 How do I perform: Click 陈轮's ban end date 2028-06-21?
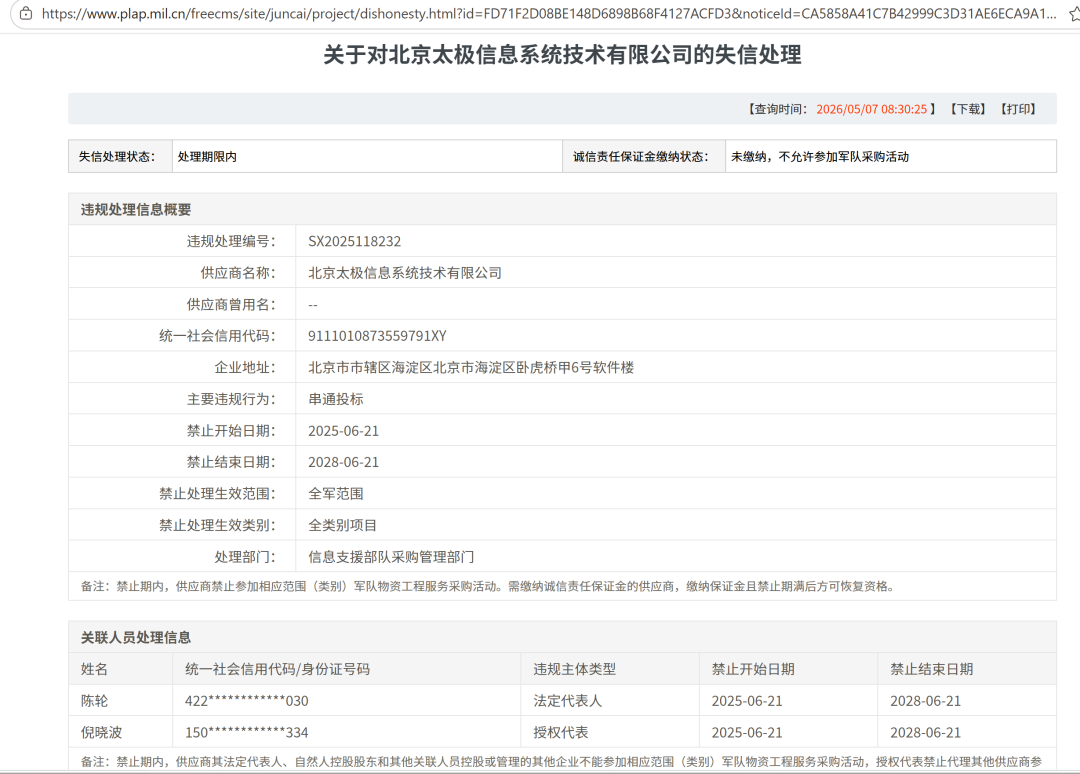point(925,701)
